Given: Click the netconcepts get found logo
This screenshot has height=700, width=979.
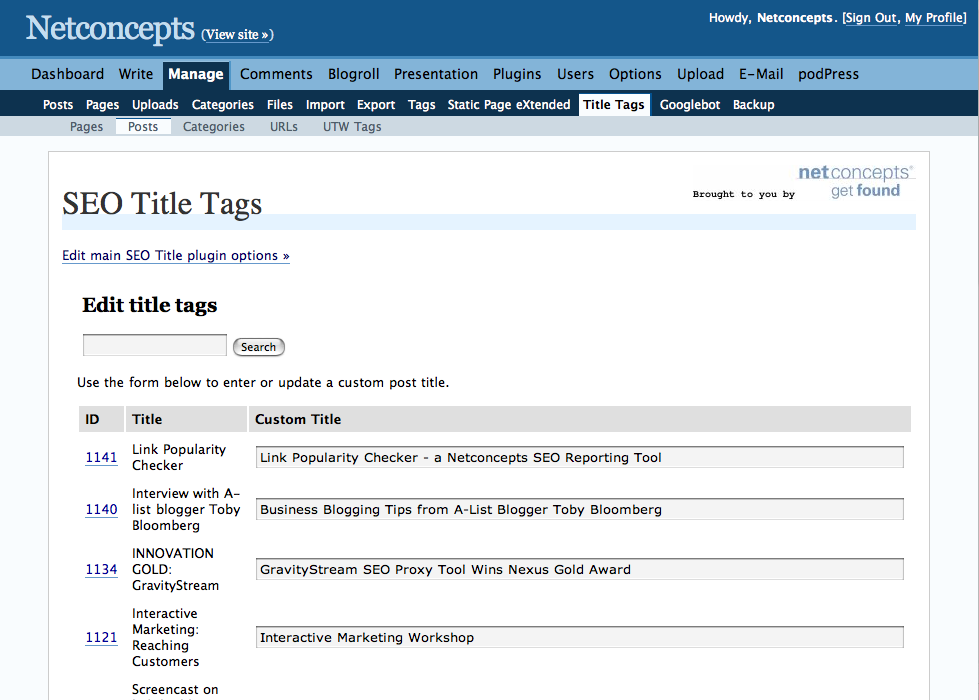Looking at the screenshot, I should tap(856, 181).
